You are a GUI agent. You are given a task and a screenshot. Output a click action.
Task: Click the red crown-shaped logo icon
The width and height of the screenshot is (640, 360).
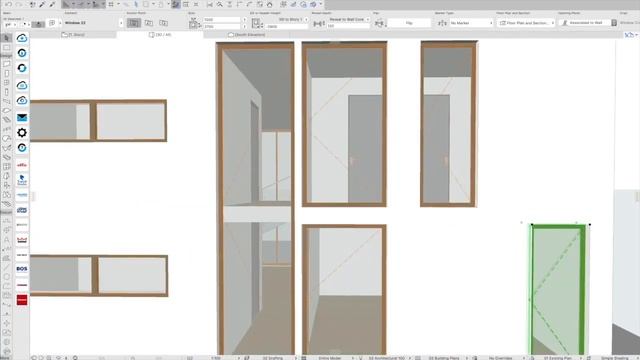pos(22,240)
